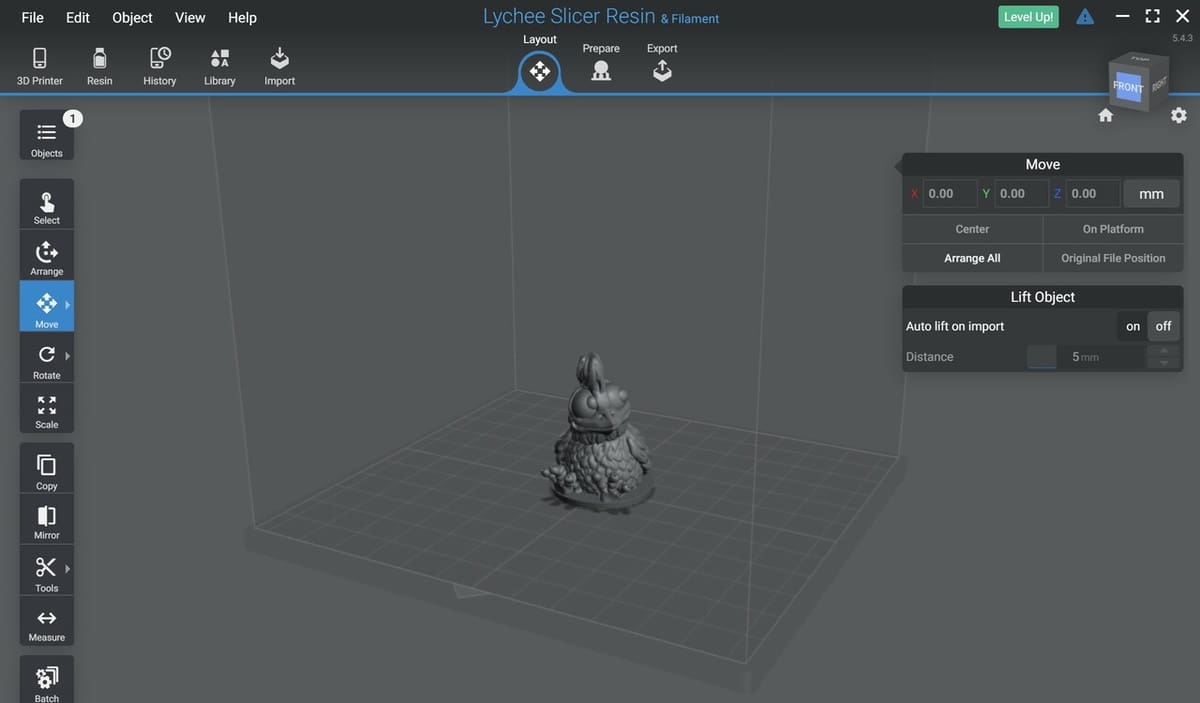
Task: Pick the Rotate tool
Action: pos(47,358)
